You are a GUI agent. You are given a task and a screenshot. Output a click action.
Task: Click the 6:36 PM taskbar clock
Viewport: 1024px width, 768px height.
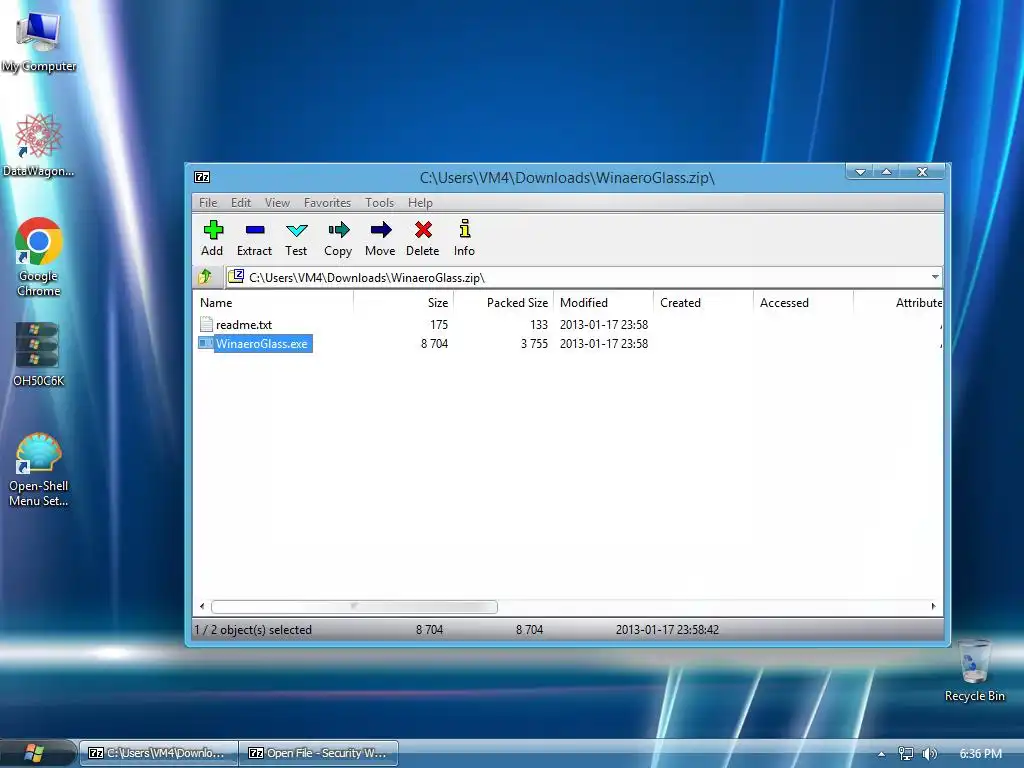[980, 754]
